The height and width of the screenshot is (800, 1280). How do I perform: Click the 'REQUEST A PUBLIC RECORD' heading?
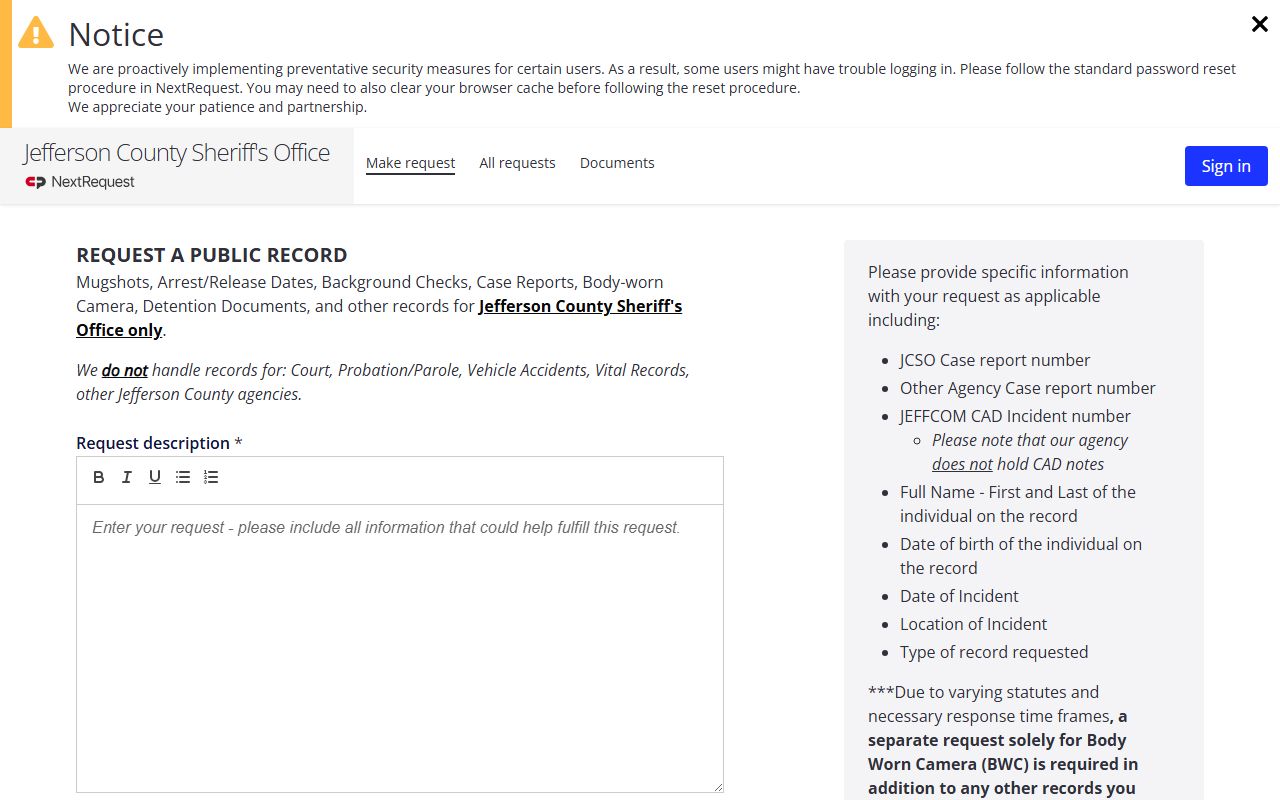[x=212, y=255]
